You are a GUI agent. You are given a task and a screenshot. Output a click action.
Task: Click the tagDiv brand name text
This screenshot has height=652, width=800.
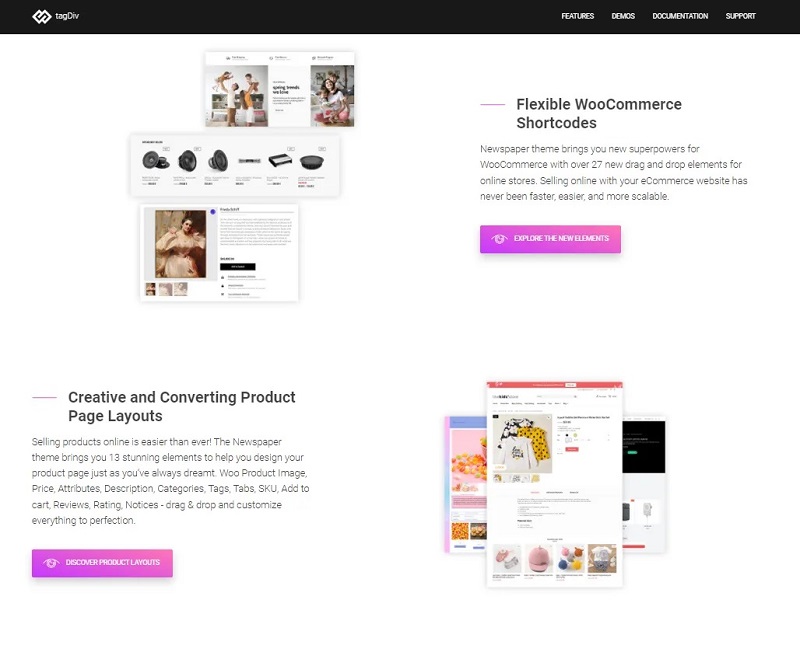[67, 16]
